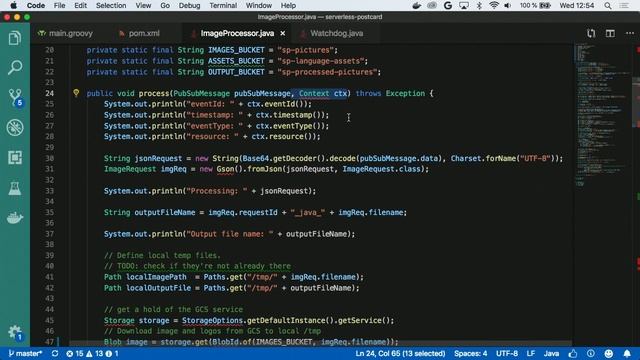
Task: Click the G icon in menu bar
Action: tap(448, 5)
